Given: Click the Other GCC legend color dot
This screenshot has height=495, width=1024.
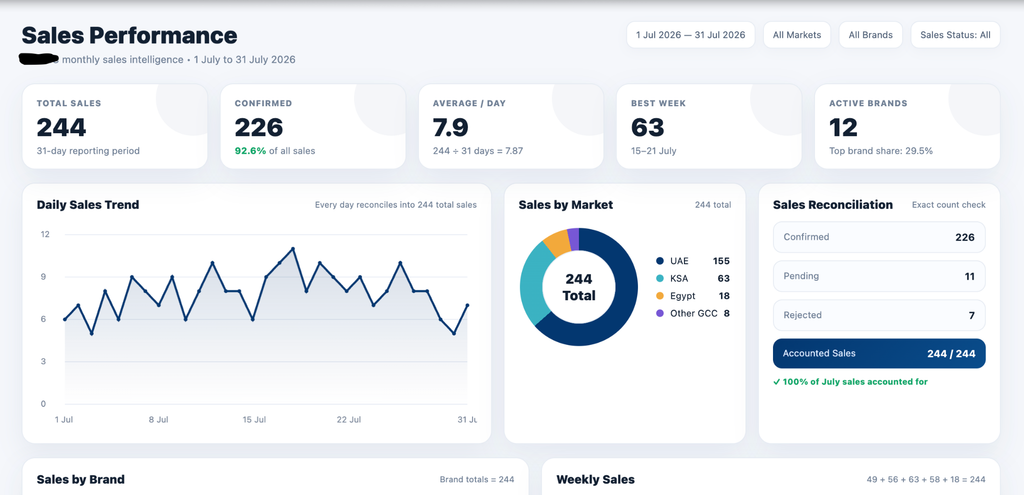Looking at the screenshot, I should (660, 313).
